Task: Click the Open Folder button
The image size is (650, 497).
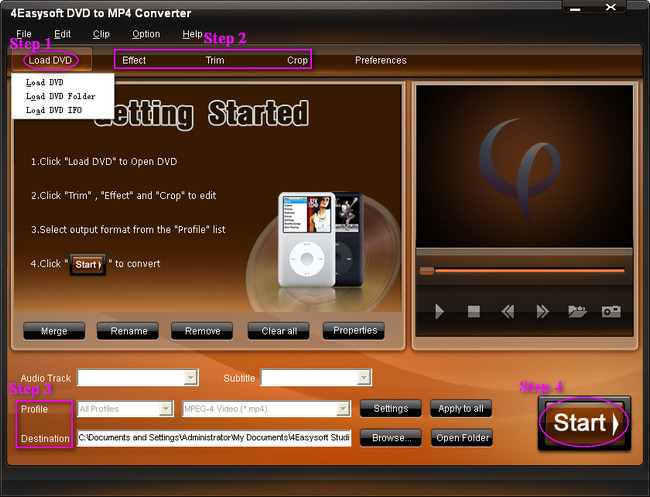Action: coord(462,438)
